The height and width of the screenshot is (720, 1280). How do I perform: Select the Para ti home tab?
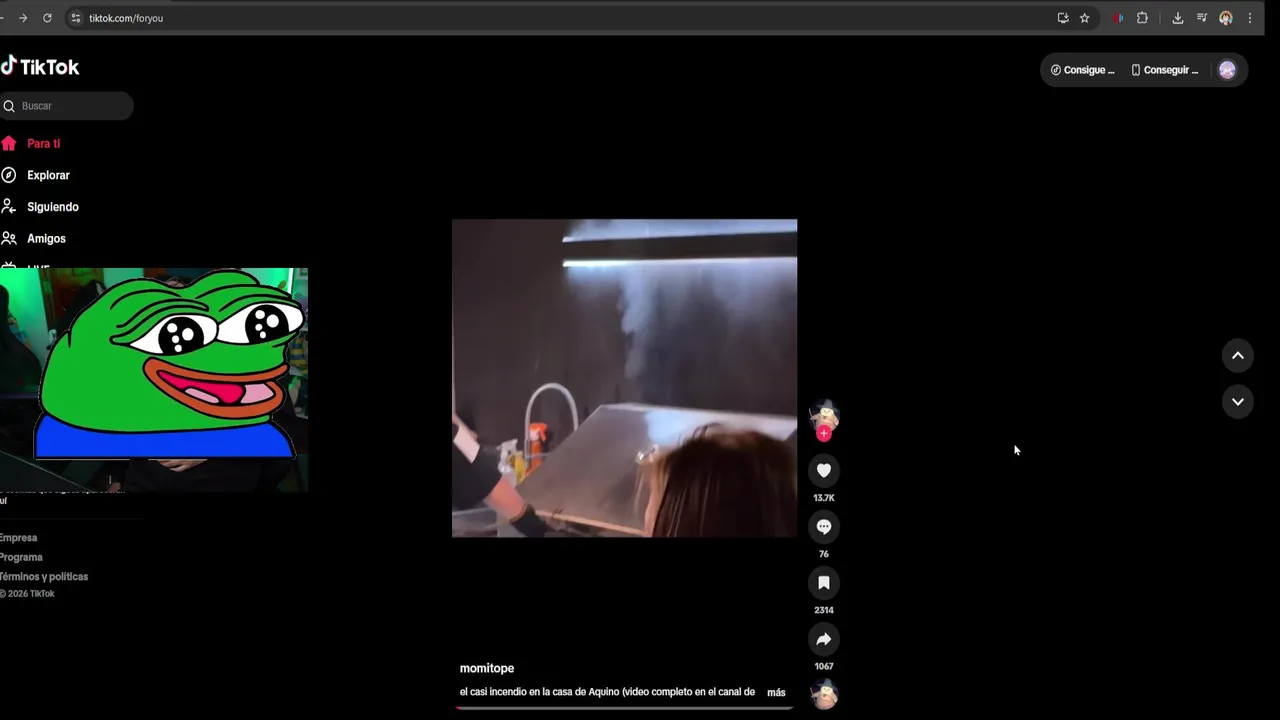click(44, 144)
